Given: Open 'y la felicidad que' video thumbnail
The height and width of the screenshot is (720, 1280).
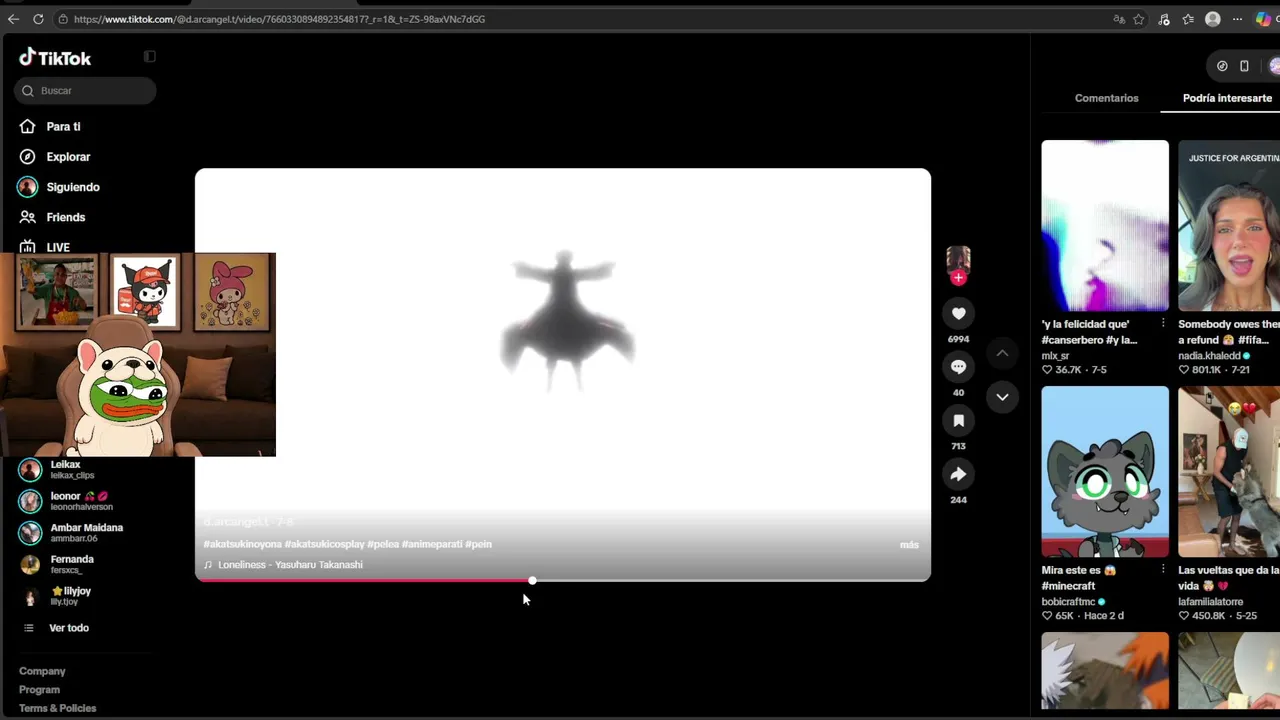Looking at the screenshot, I should tap(1105, 226).
